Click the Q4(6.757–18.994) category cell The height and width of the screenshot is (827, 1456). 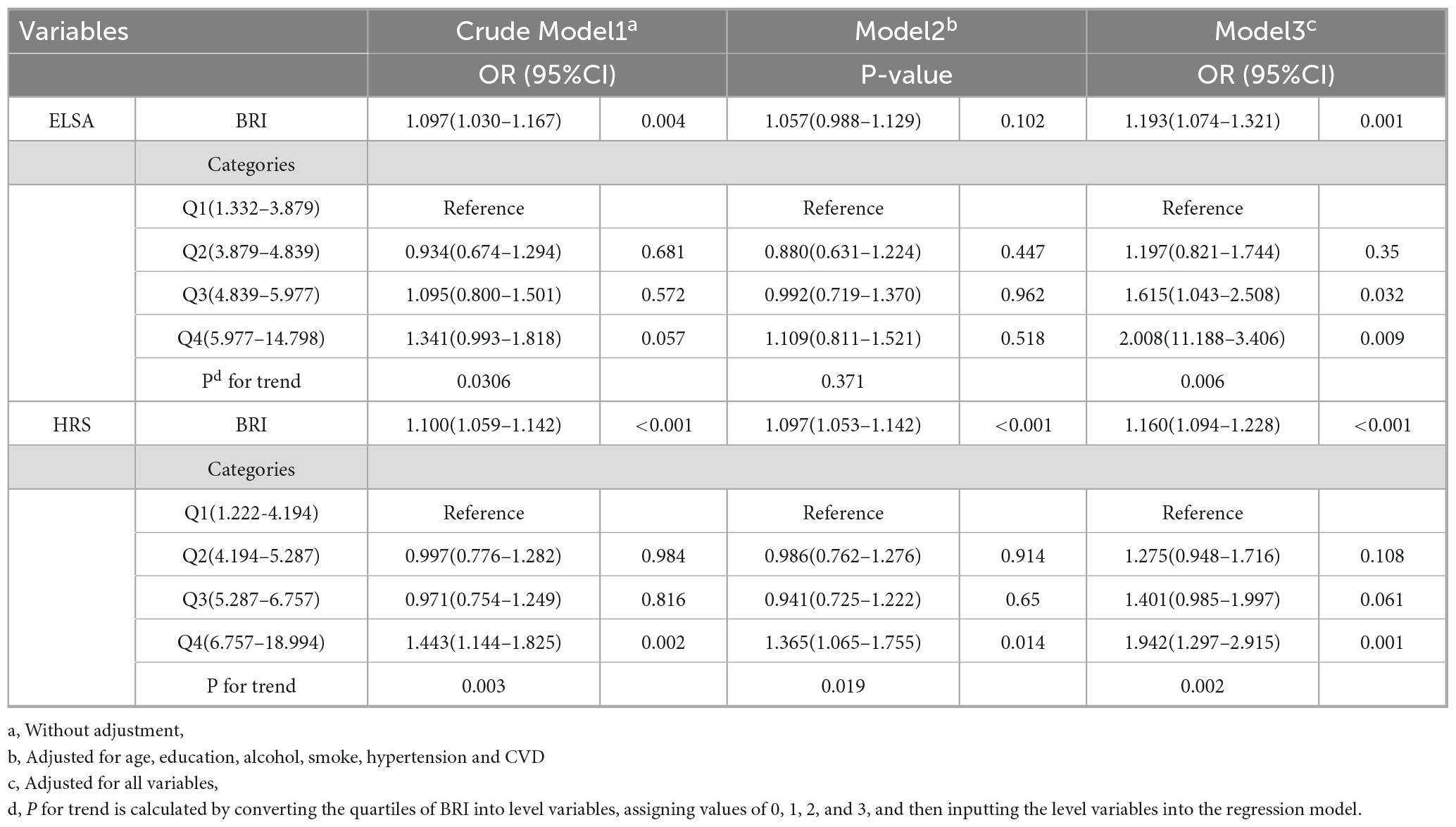point(251,643)
